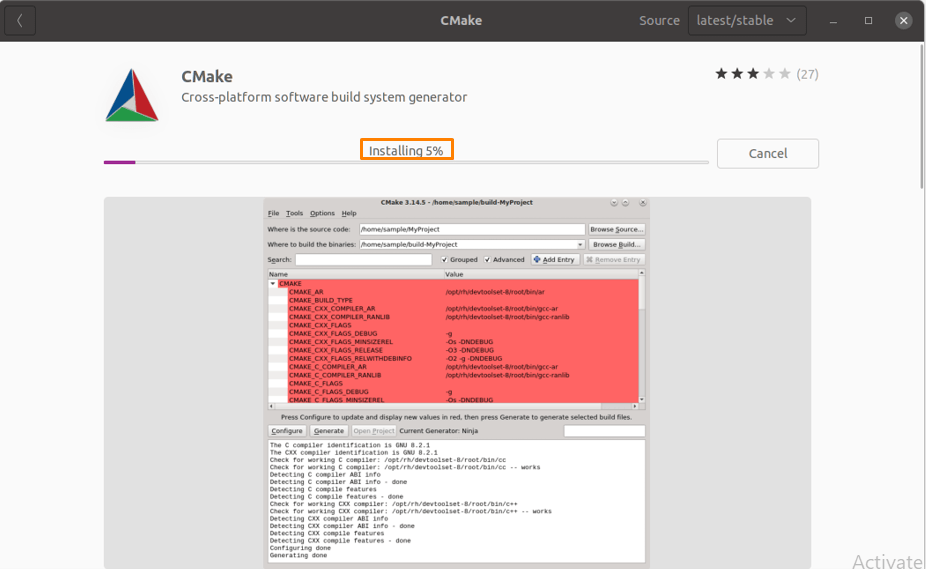Click the "Cross-platform software build system generator" summary
Image resolution: width=926 pixels, height=569 pixels.
click(x=324, y=97)
